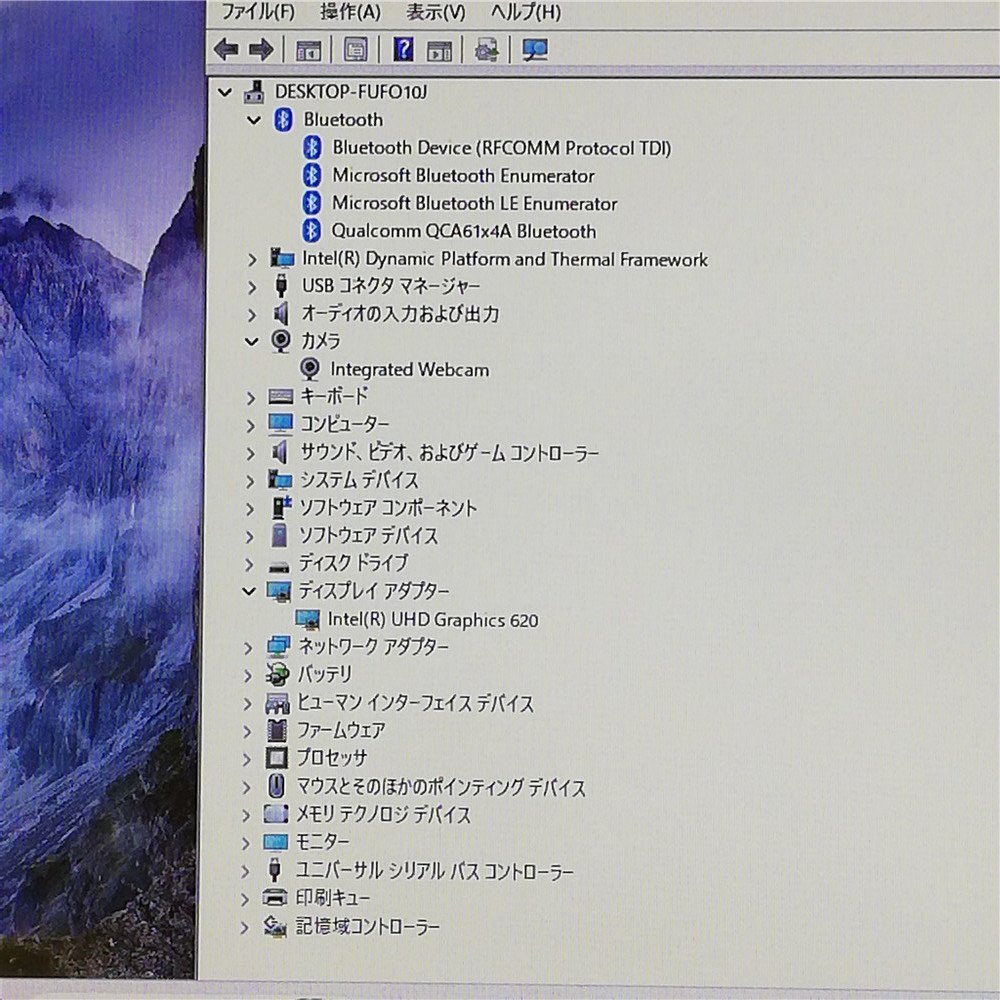This screenshot has width=1000, height=1000.
Task: Click the show/hide console tree toolbar icon
Action: [x=309, y=50]
